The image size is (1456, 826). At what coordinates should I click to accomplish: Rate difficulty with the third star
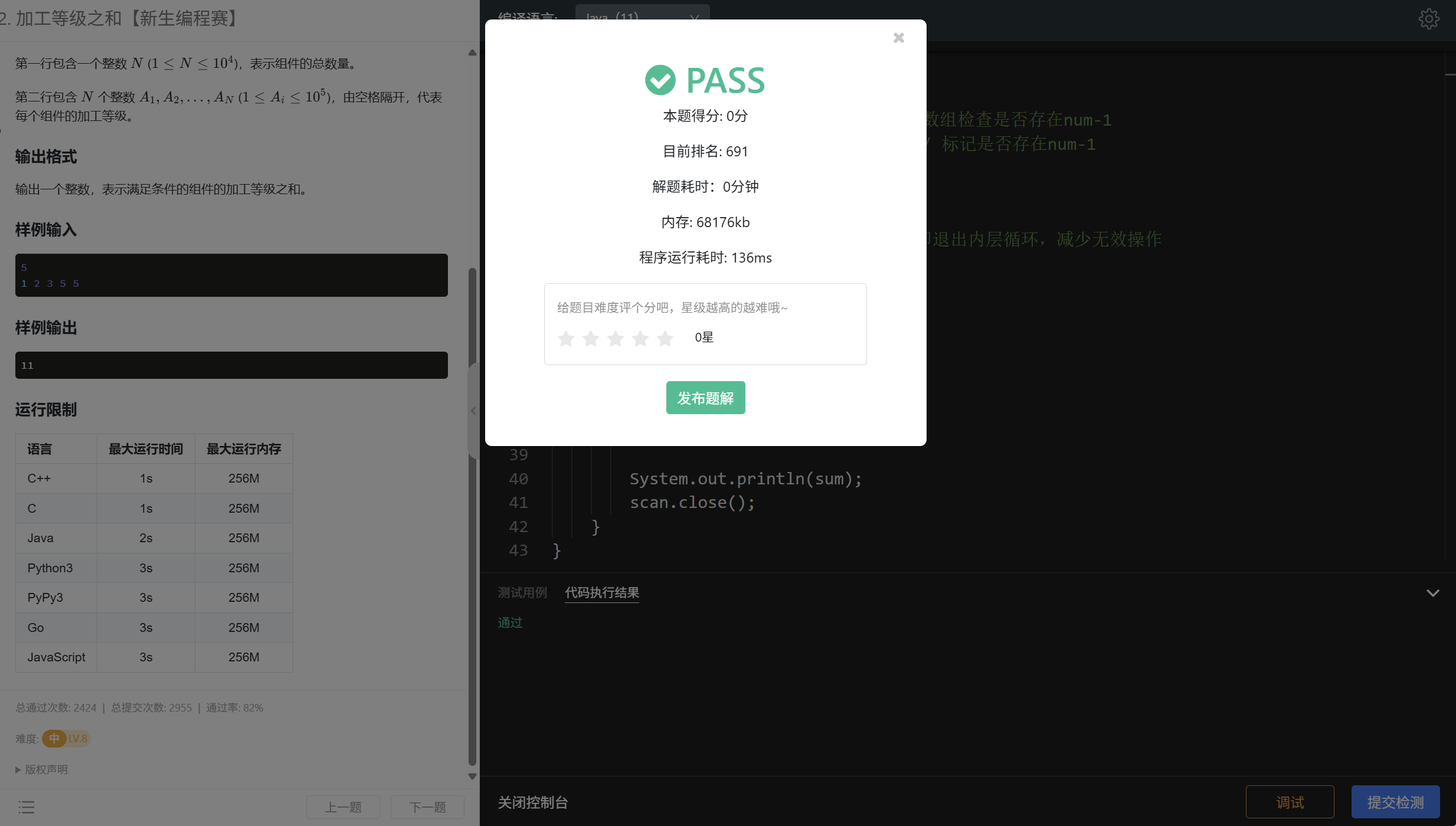615,338
